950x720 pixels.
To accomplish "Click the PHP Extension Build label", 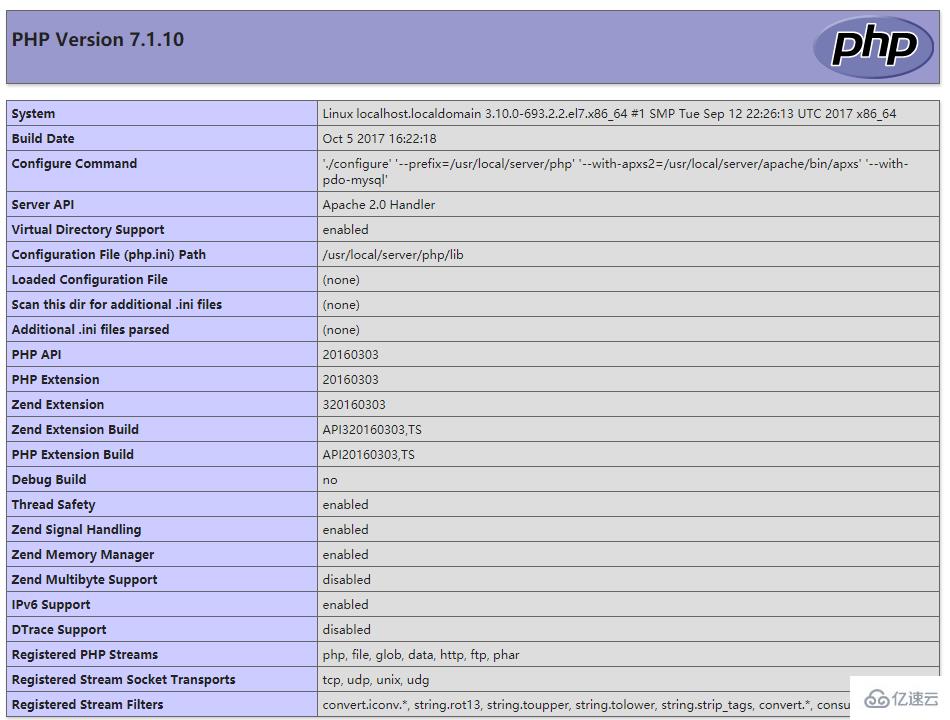I will point(73,454).
